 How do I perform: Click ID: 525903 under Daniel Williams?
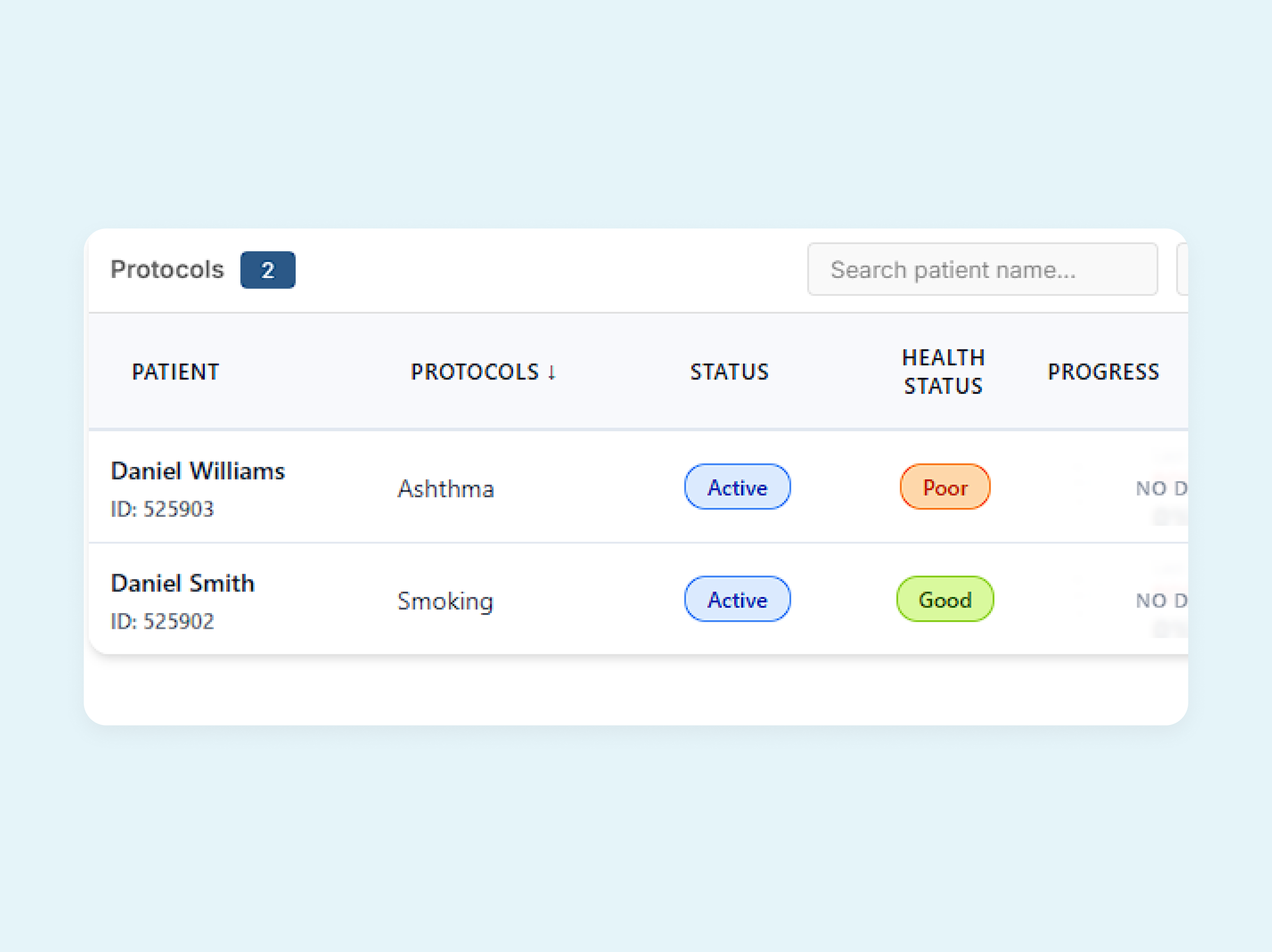tap(162, 509)
